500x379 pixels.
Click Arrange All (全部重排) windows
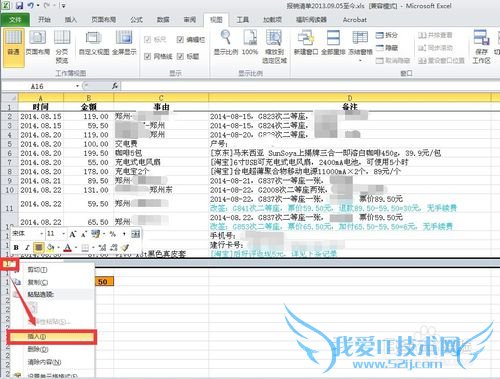click(333, 42)
